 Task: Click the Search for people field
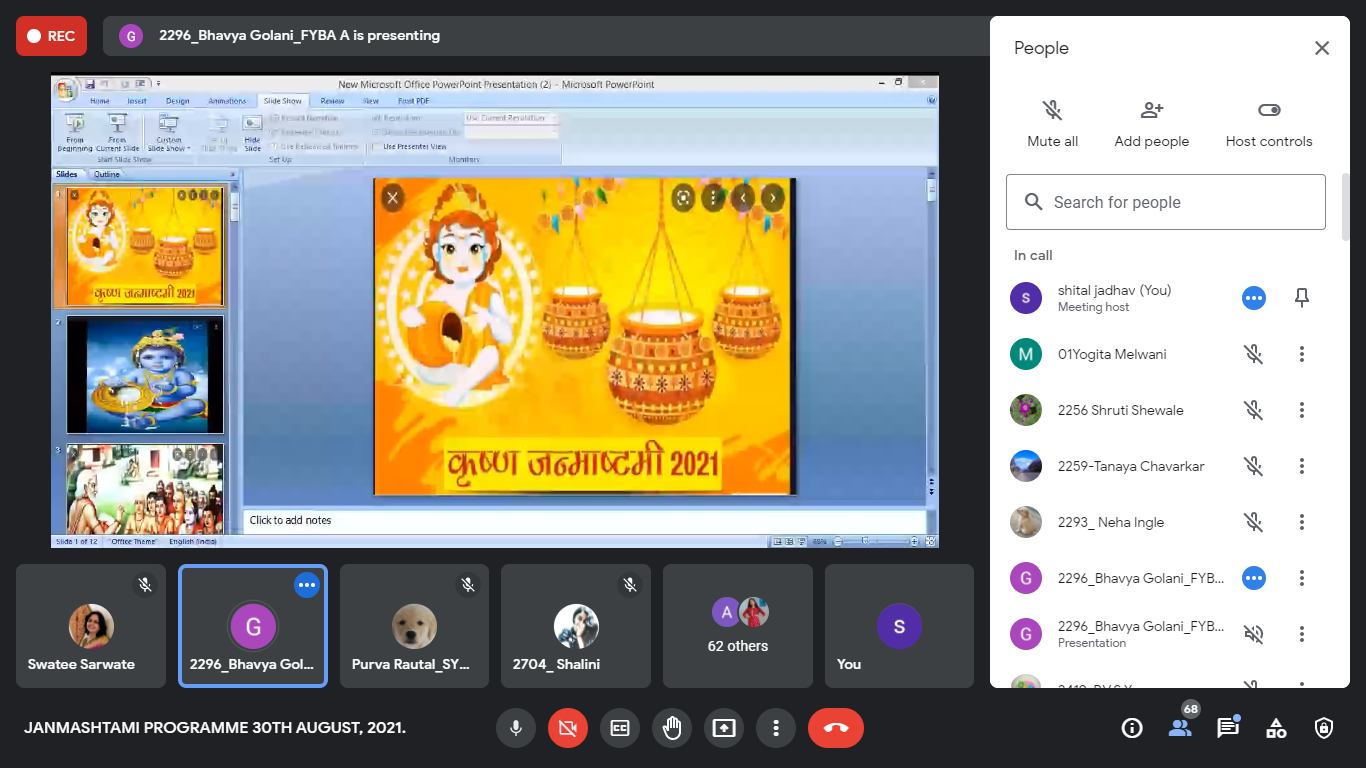[1166, 202]
